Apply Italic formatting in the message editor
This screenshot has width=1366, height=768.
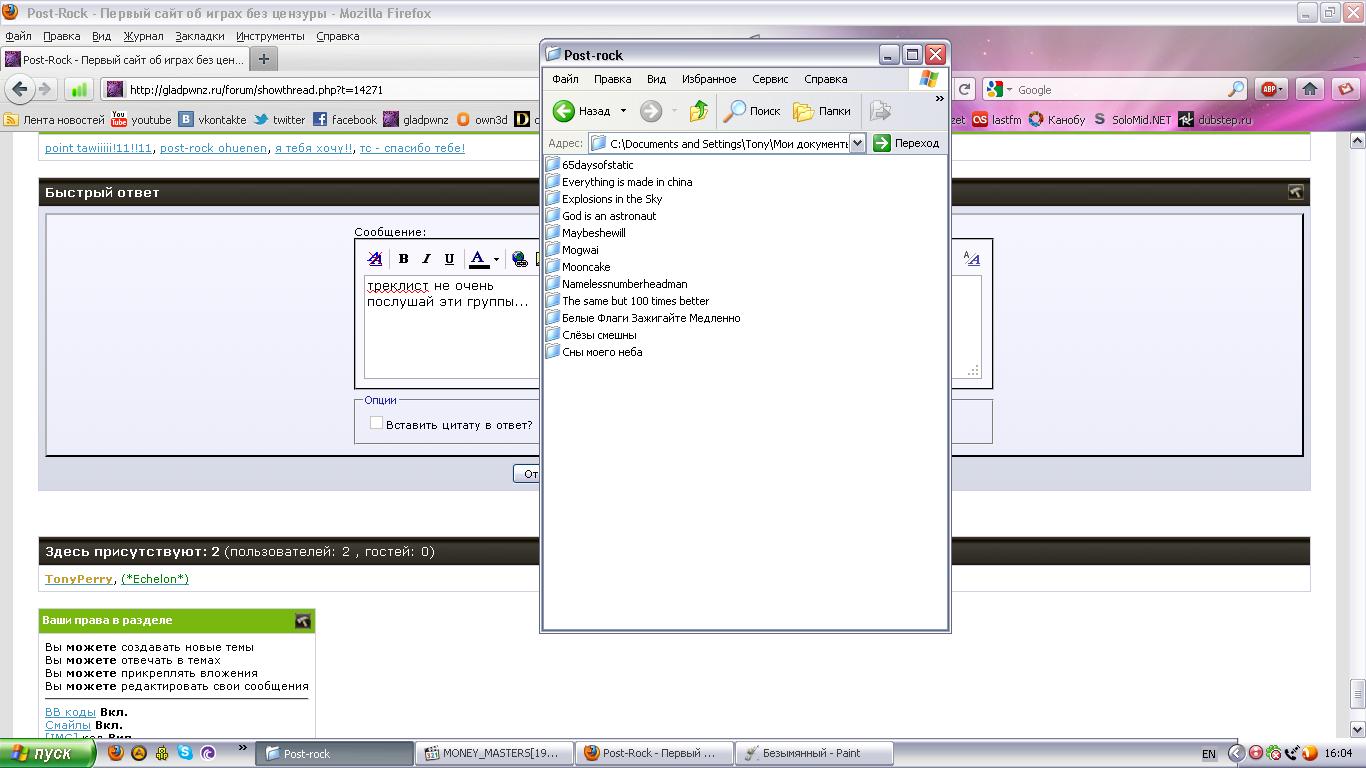[x=426, y=259]
